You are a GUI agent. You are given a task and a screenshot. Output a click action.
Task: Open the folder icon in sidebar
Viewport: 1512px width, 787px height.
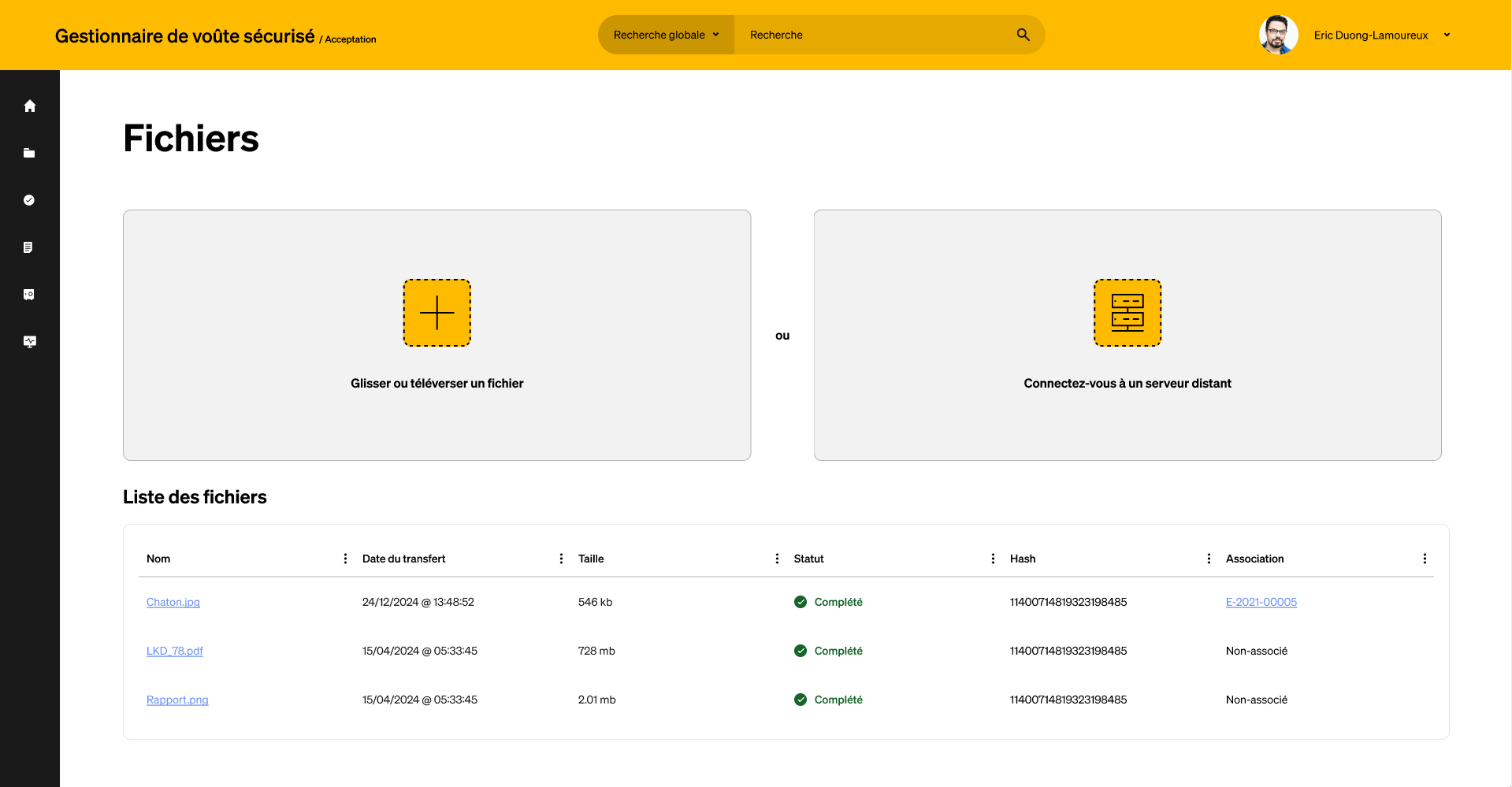point(29,153)
